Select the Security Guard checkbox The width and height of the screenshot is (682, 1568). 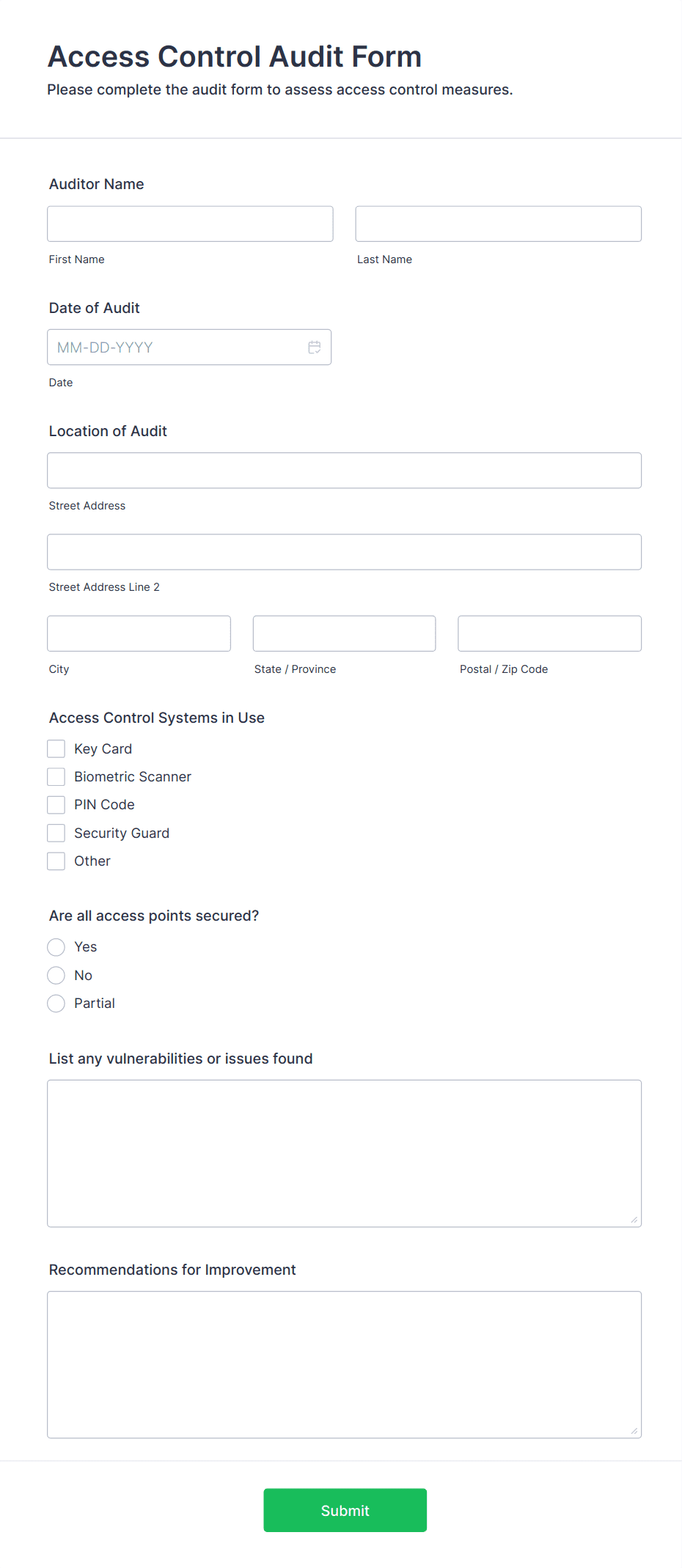(56, 833)
